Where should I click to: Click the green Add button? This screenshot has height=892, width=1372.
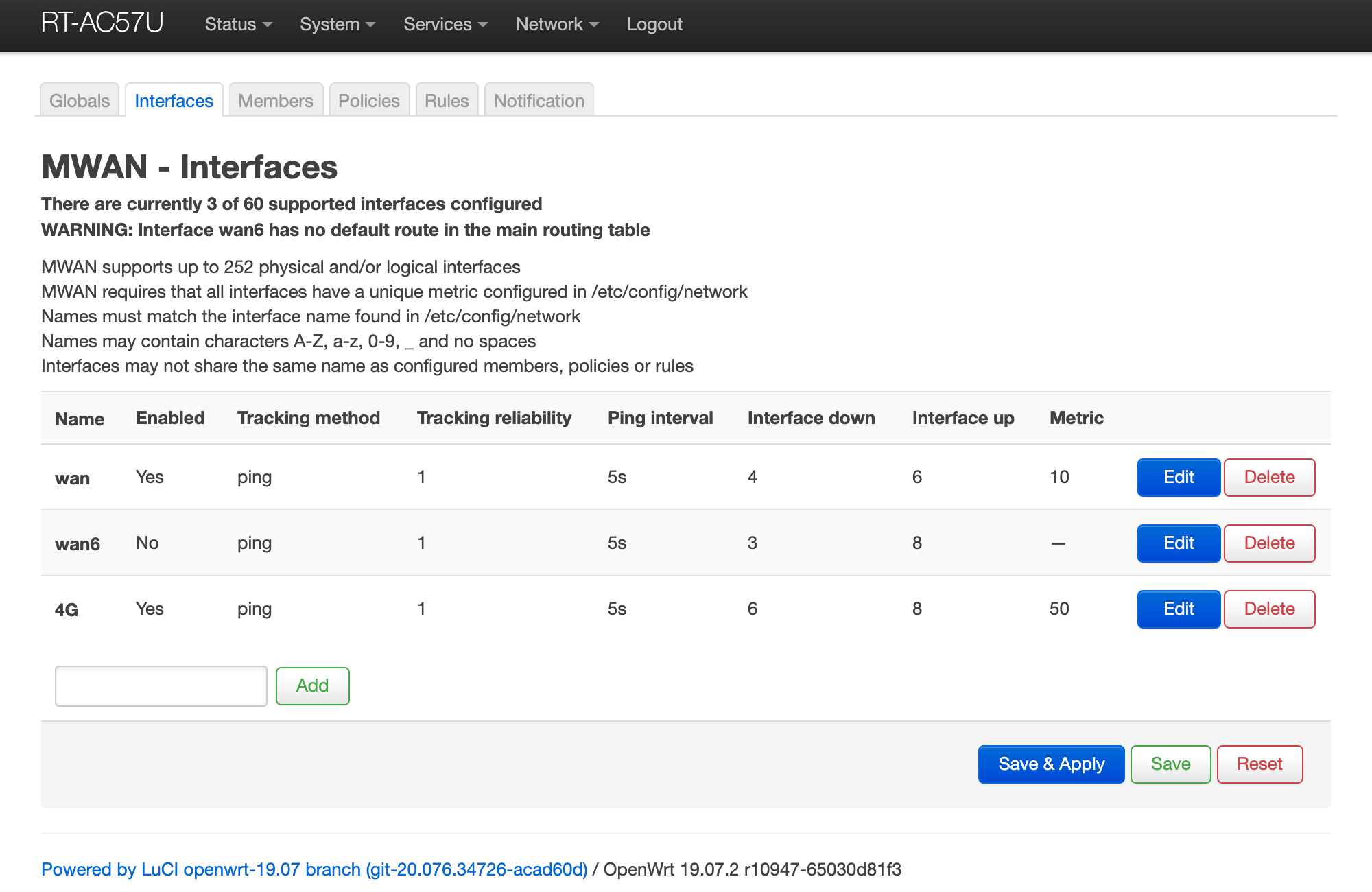tap(313, 685)
